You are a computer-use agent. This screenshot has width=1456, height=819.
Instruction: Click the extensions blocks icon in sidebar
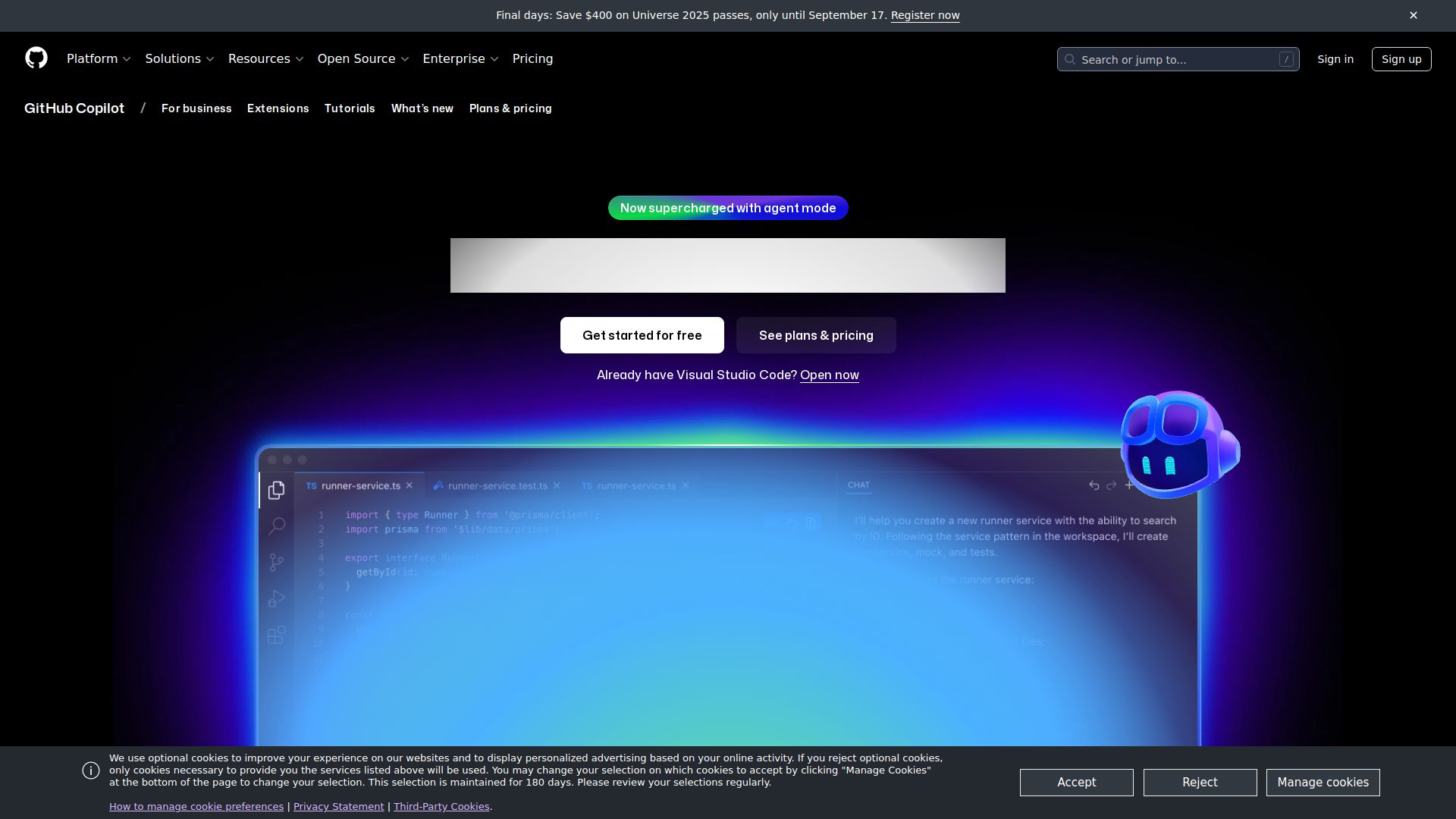(277, 635)
